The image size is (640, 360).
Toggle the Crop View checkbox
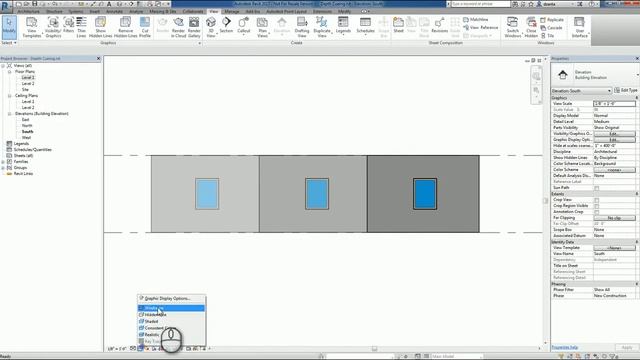(x=596, y=200)
